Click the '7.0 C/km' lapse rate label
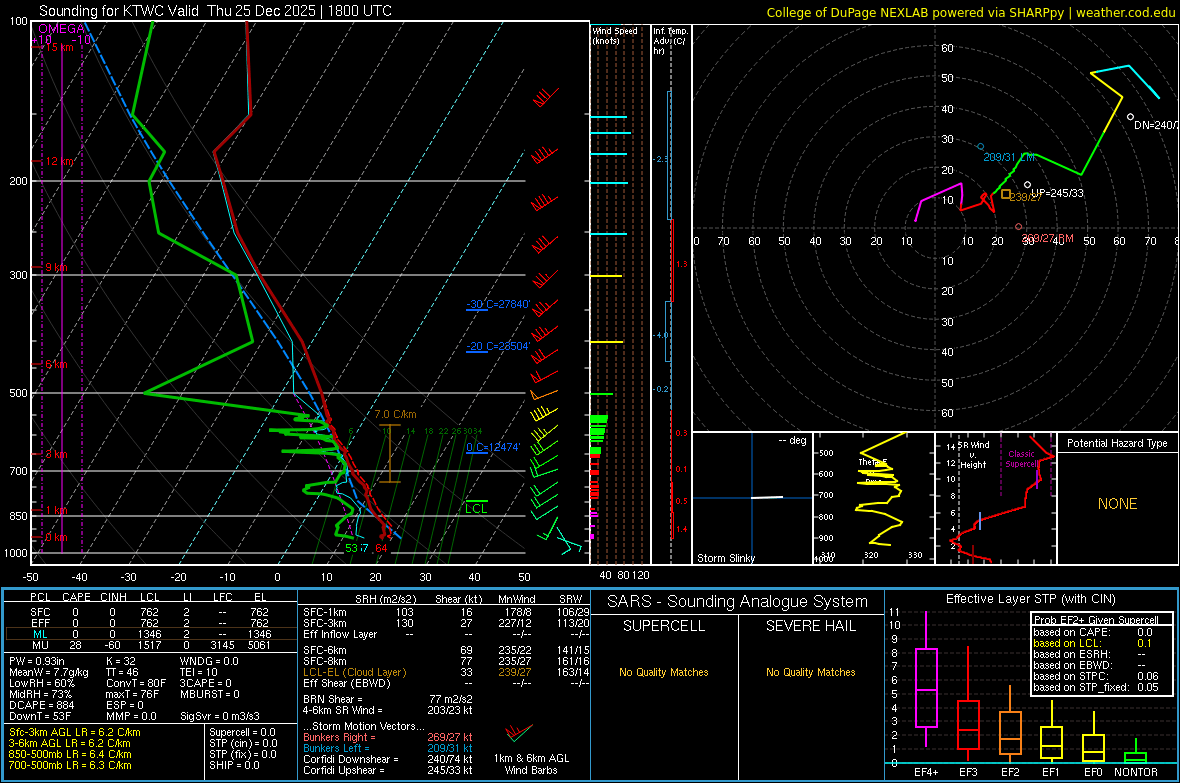Viewport: 1180px width, 783px height. 395,414
